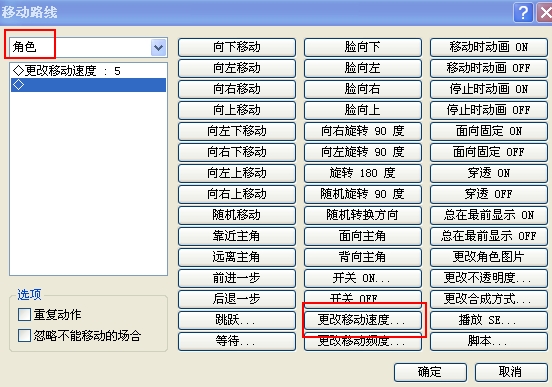Click the title bar help question mark
This screenshot has height=387, width=552.
(523, 13)
